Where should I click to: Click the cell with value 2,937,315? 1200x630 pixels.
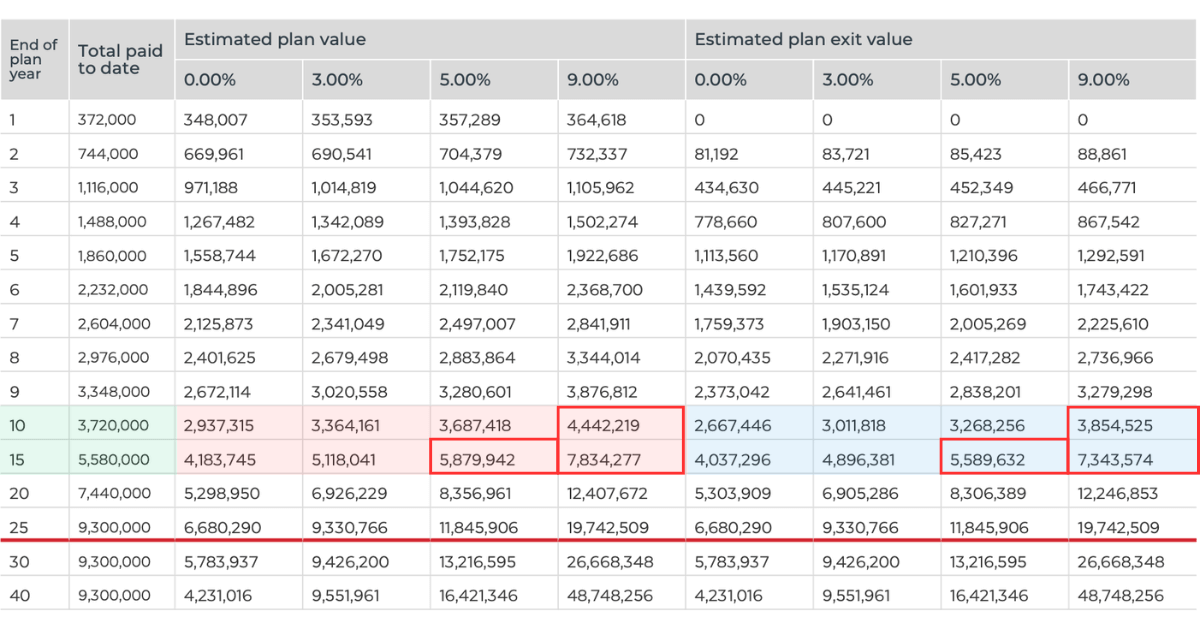219,426
